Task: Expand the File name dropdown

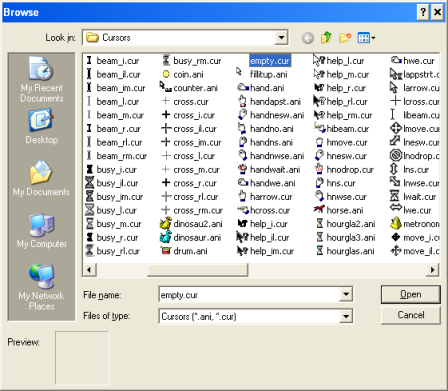Action: pos(346,294)
